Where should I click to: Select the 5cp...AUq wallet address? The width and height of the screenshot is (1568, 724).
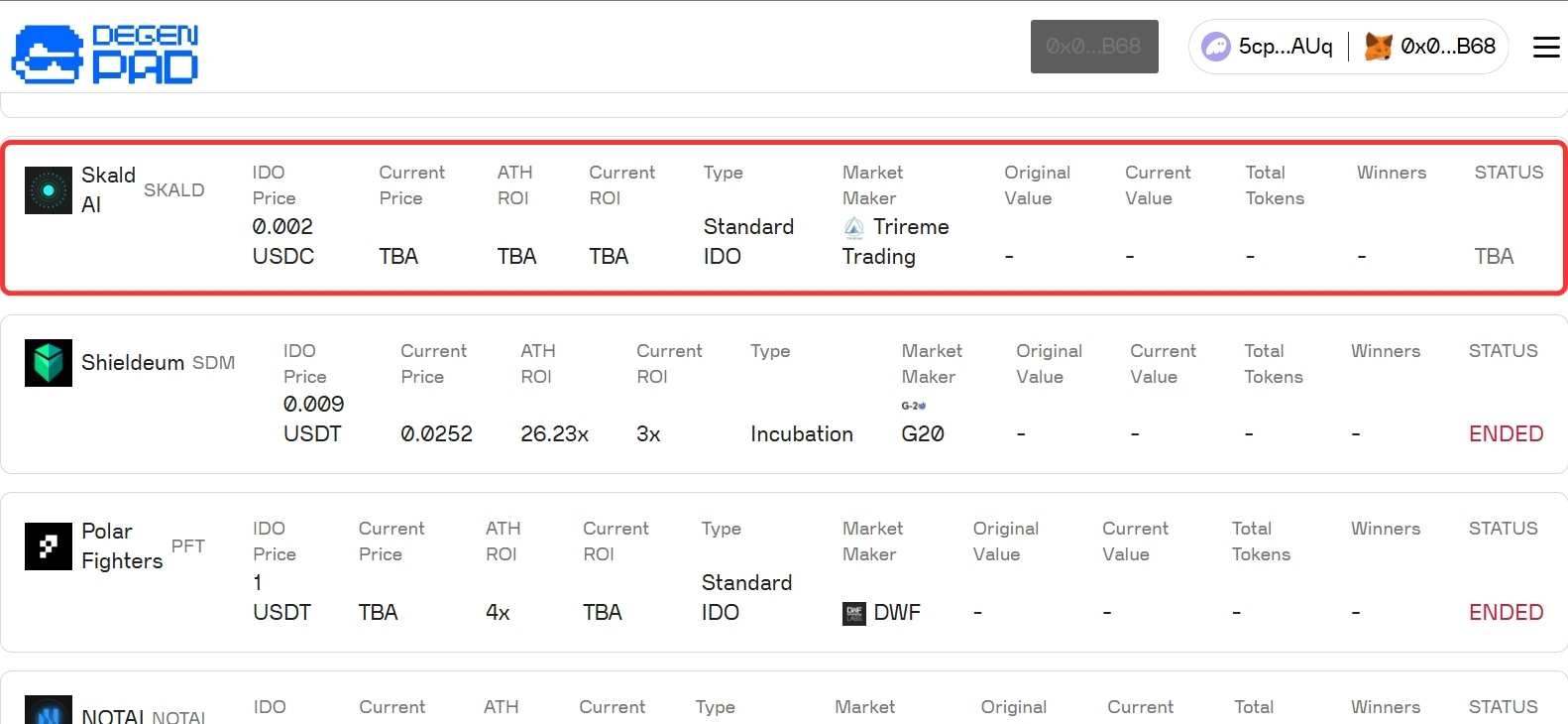[1286, 47]
